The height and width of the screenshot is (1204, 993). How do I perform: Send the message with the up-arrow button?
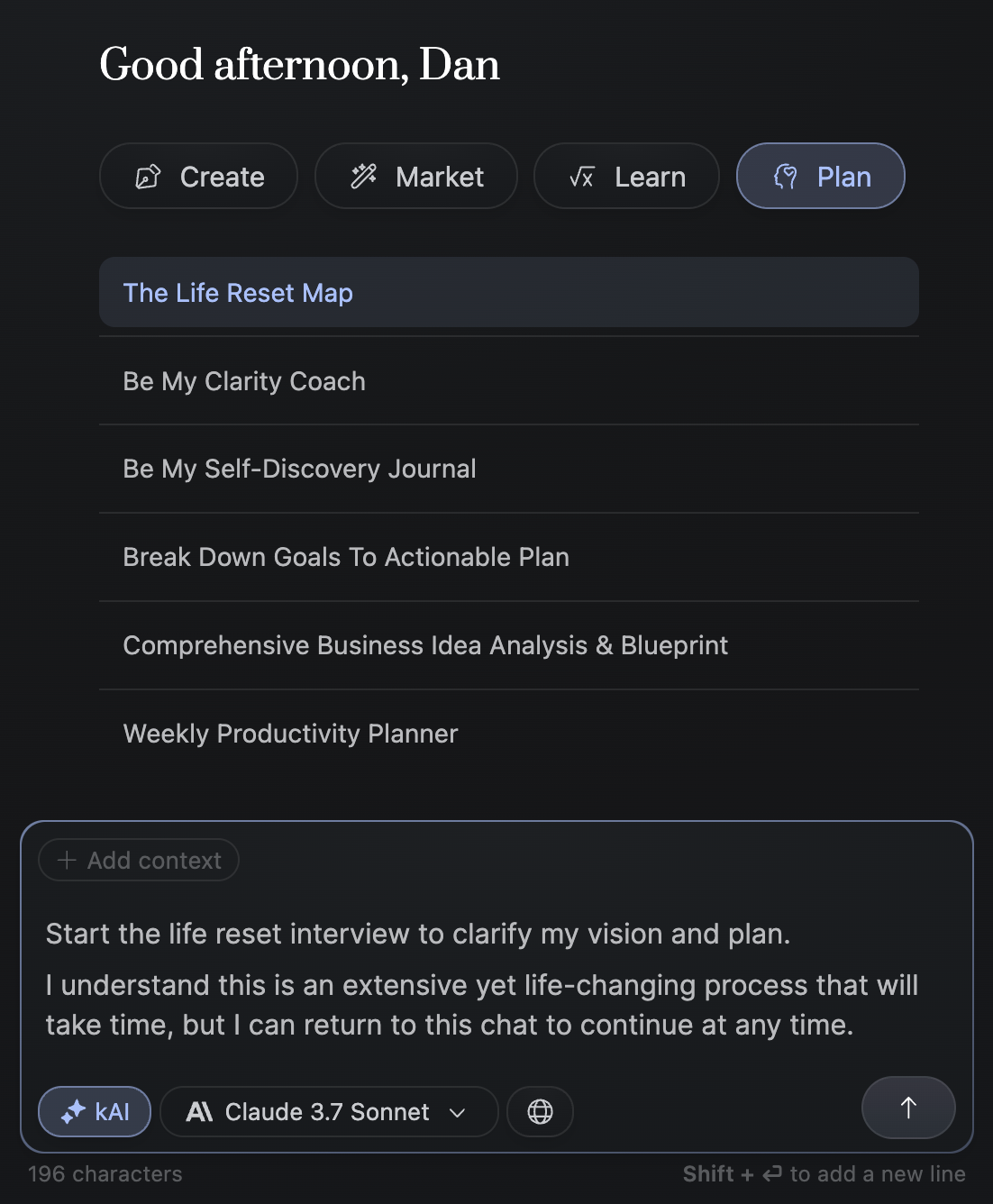tap(908, 1108)
